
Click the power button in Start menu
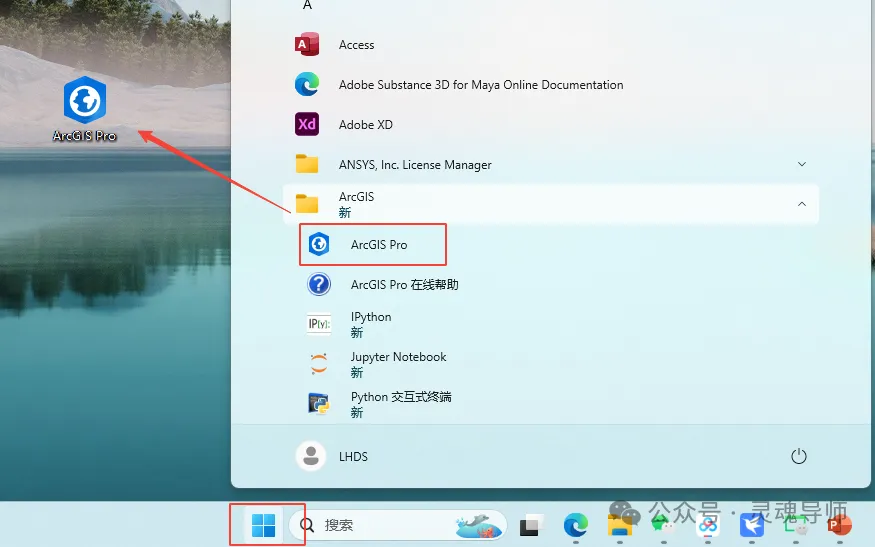click(799, 457)
